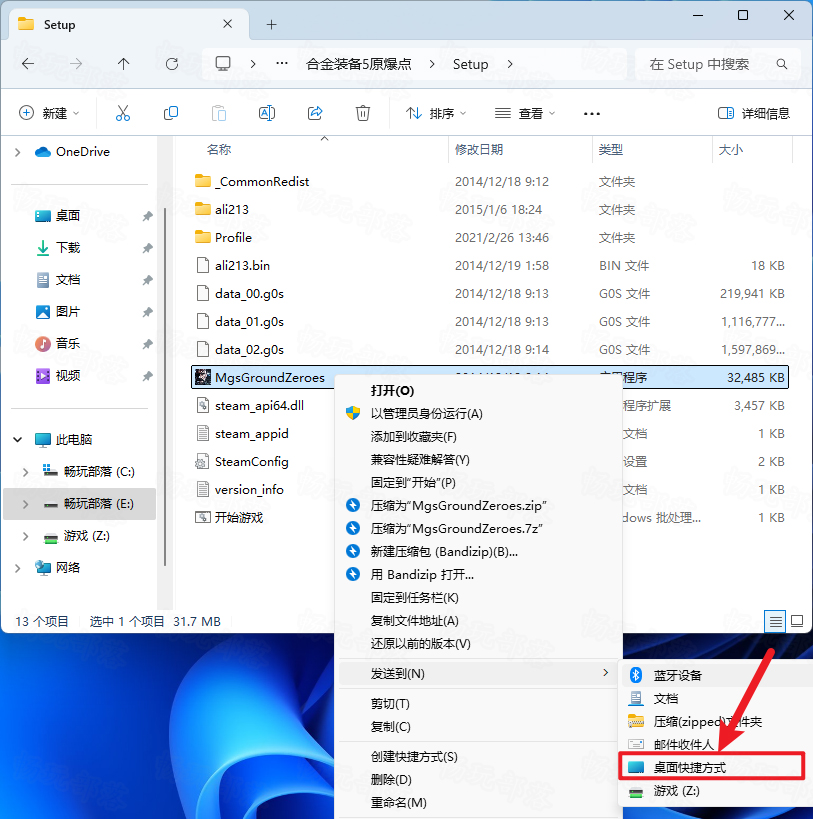Click the This PC monitor icon in address bar
Image resolution: width=813 pixels, height=819 pixels.
point(223,64)
